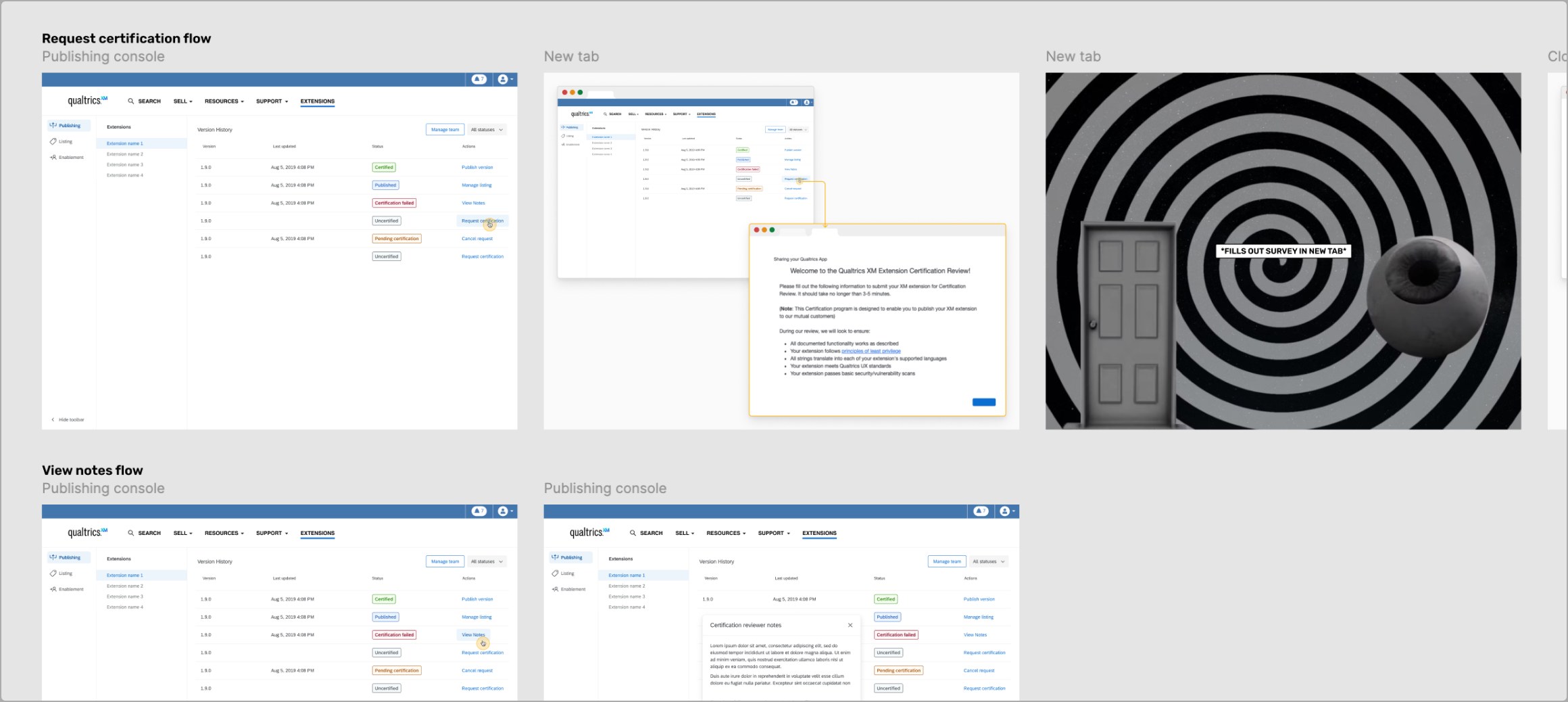Expand the SELL menu in the request certification frame
1568x702 pixels.
183,101
